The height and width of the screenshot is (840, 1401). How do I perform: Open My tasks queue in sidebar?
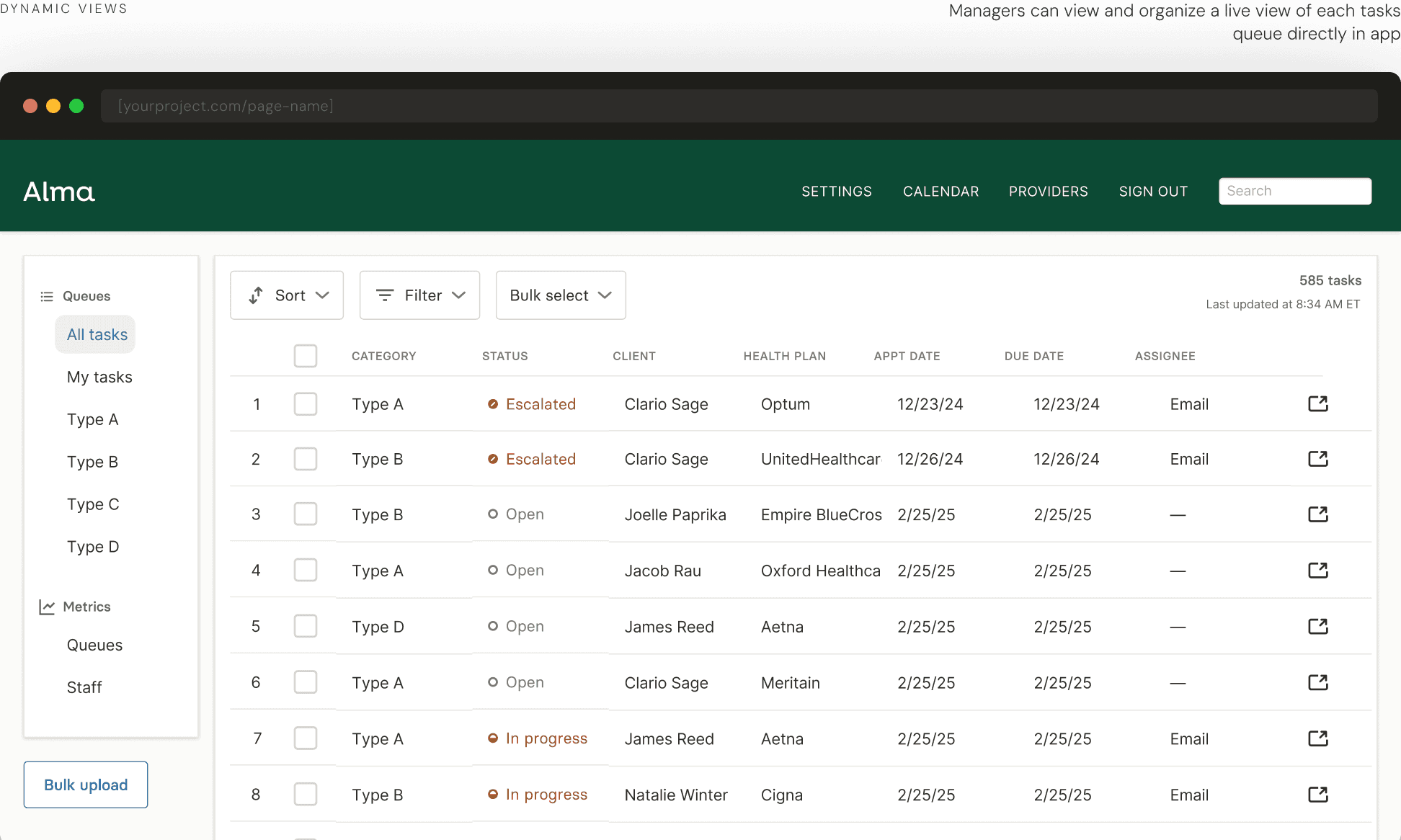pos(99,377)
